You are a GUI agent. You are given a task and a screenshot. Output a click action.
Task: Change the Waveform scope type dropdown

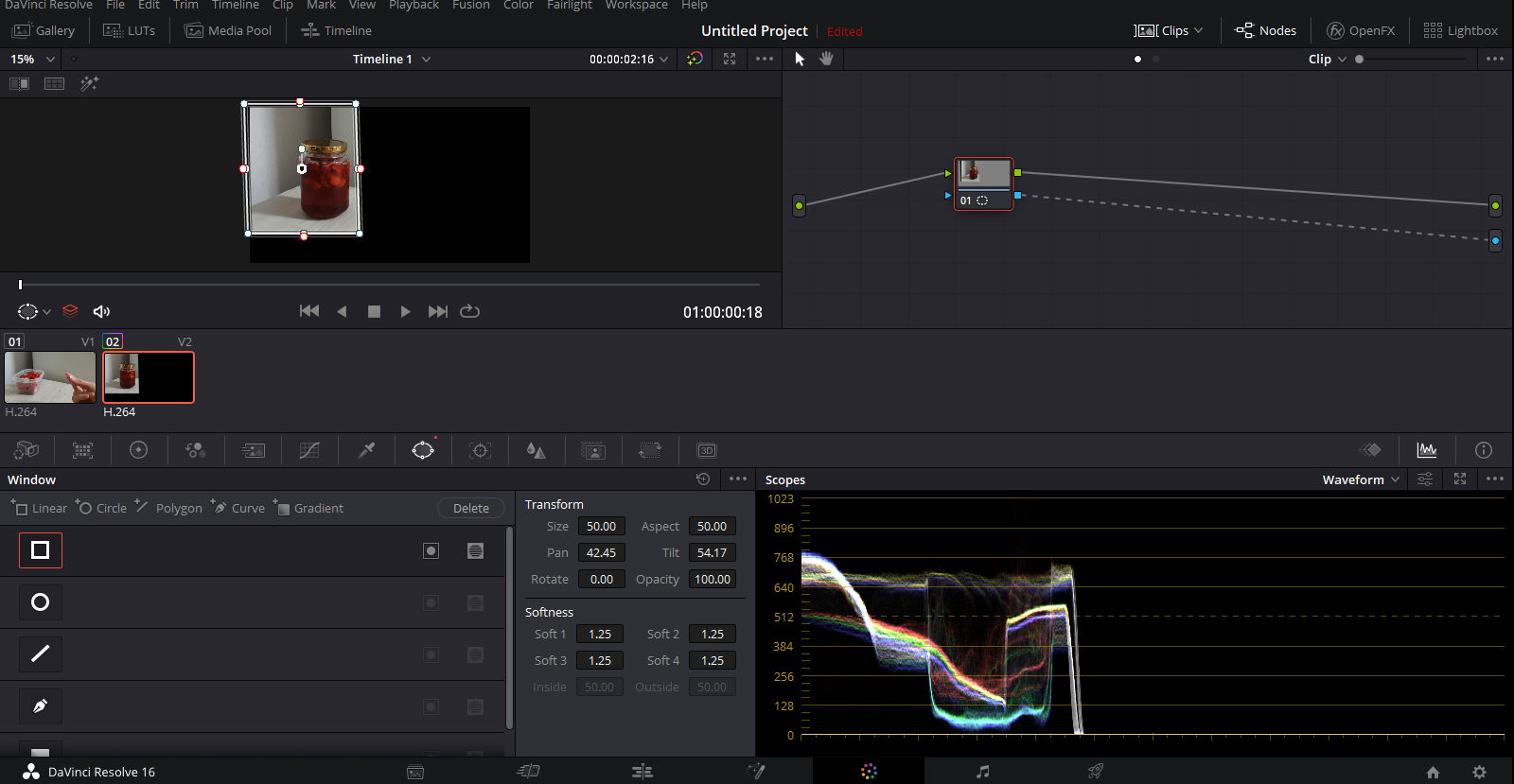point(1361,479)
